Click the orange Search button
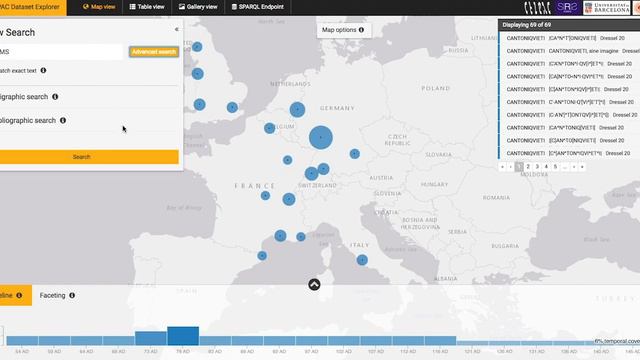 (x=89, y=157)
